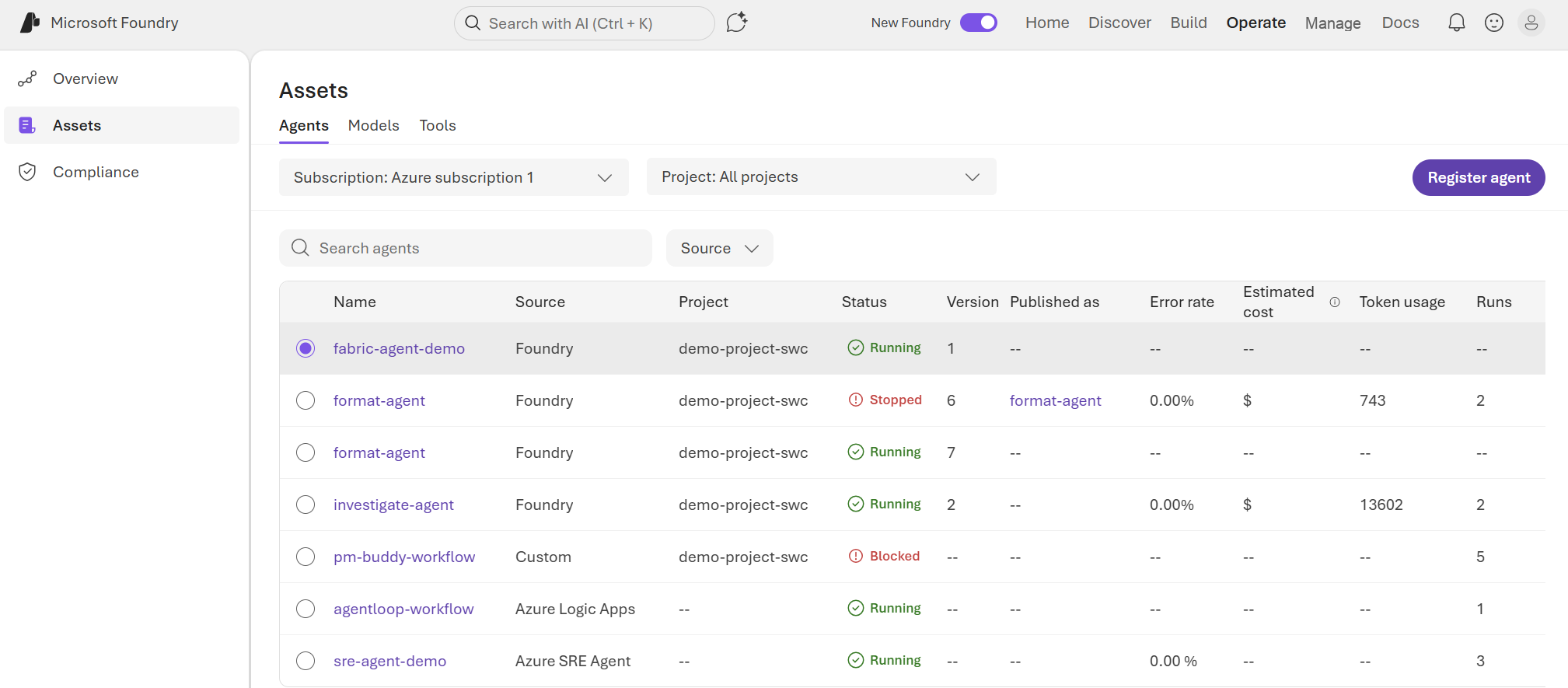Click the Microsoft Foundry logo icon
Screen dimensions: 1568x688
[x=30, y=23]
